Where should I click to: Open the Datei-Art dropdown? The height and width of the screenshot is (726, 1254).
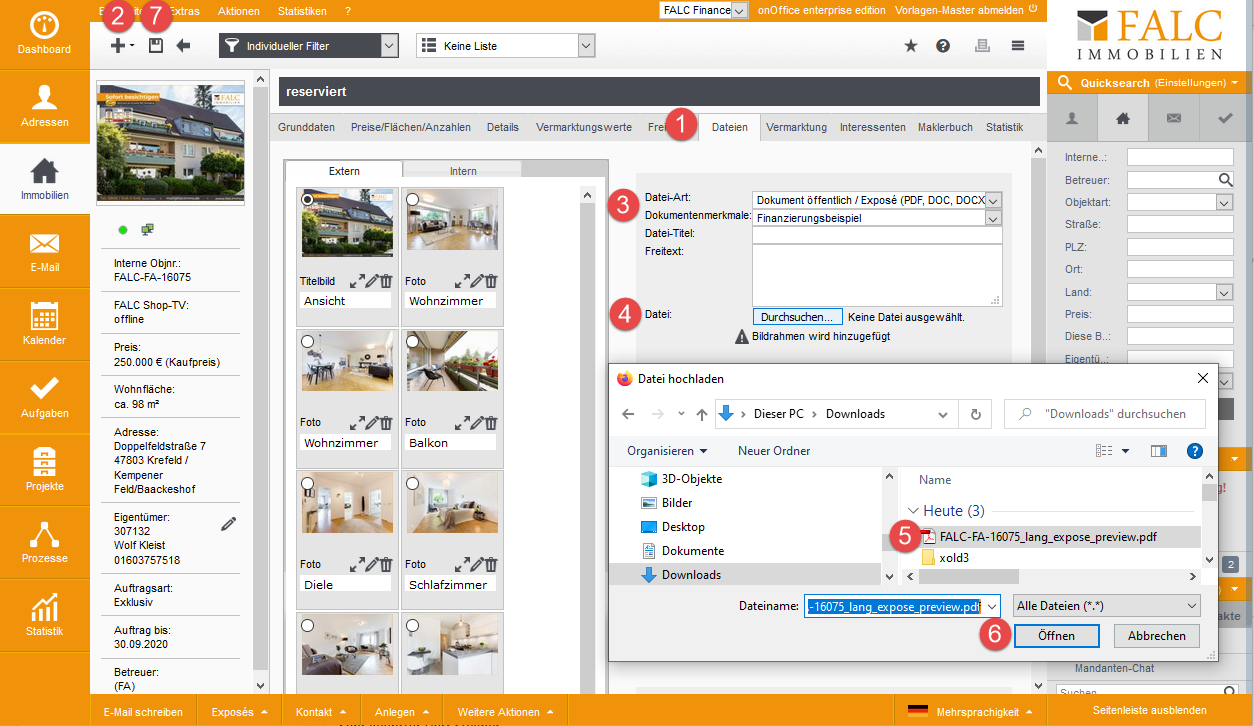[x=993, y=200]
